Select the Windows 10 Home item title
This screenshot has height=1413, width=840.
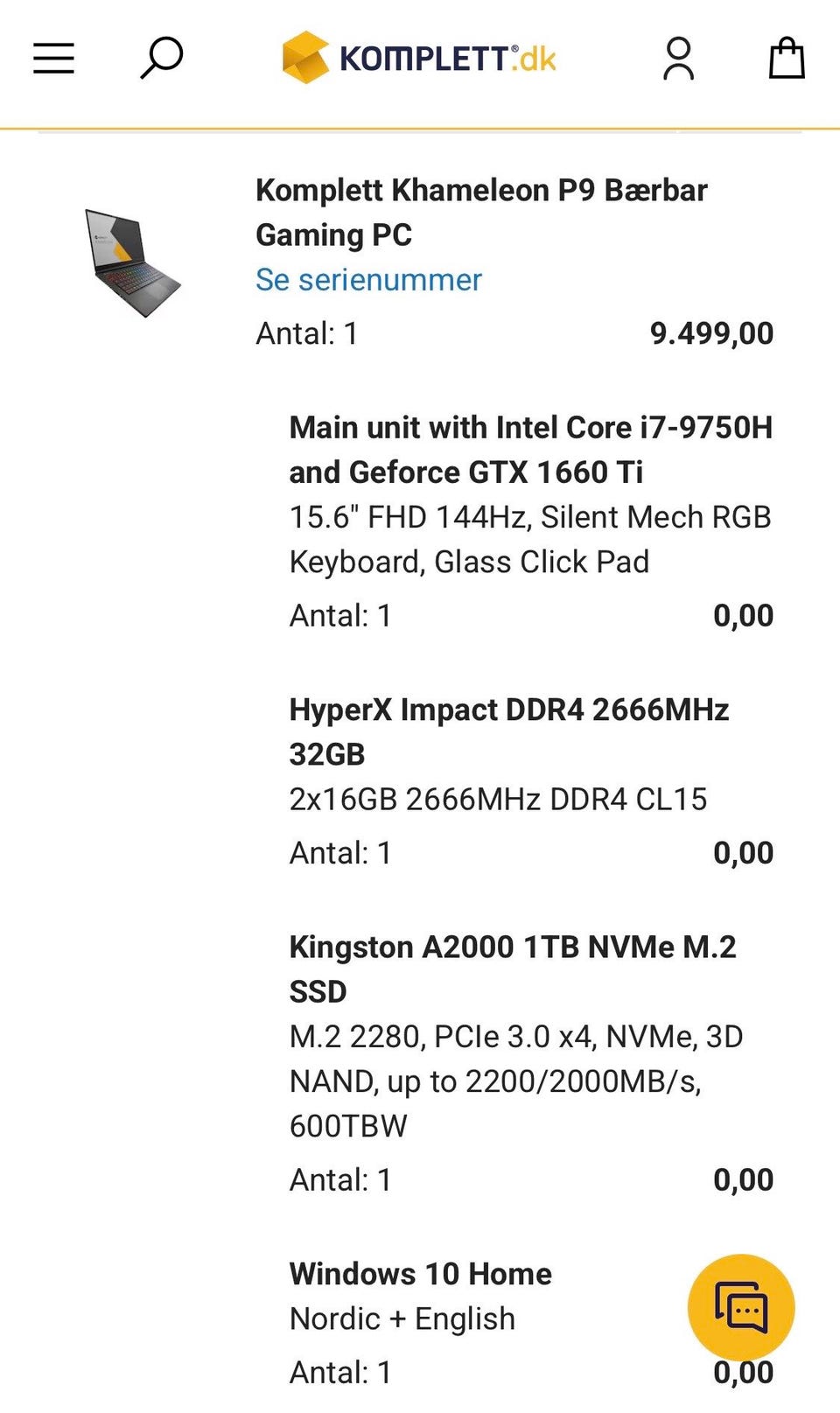pos(420,1274)
